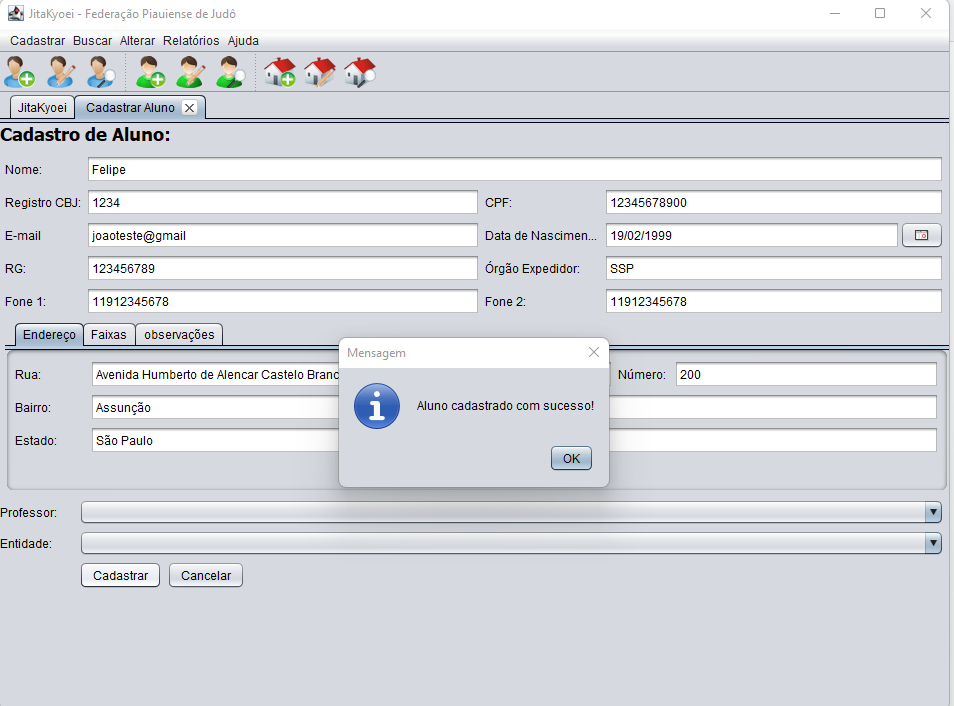Open the Relatórios menu

coord(191,41)
